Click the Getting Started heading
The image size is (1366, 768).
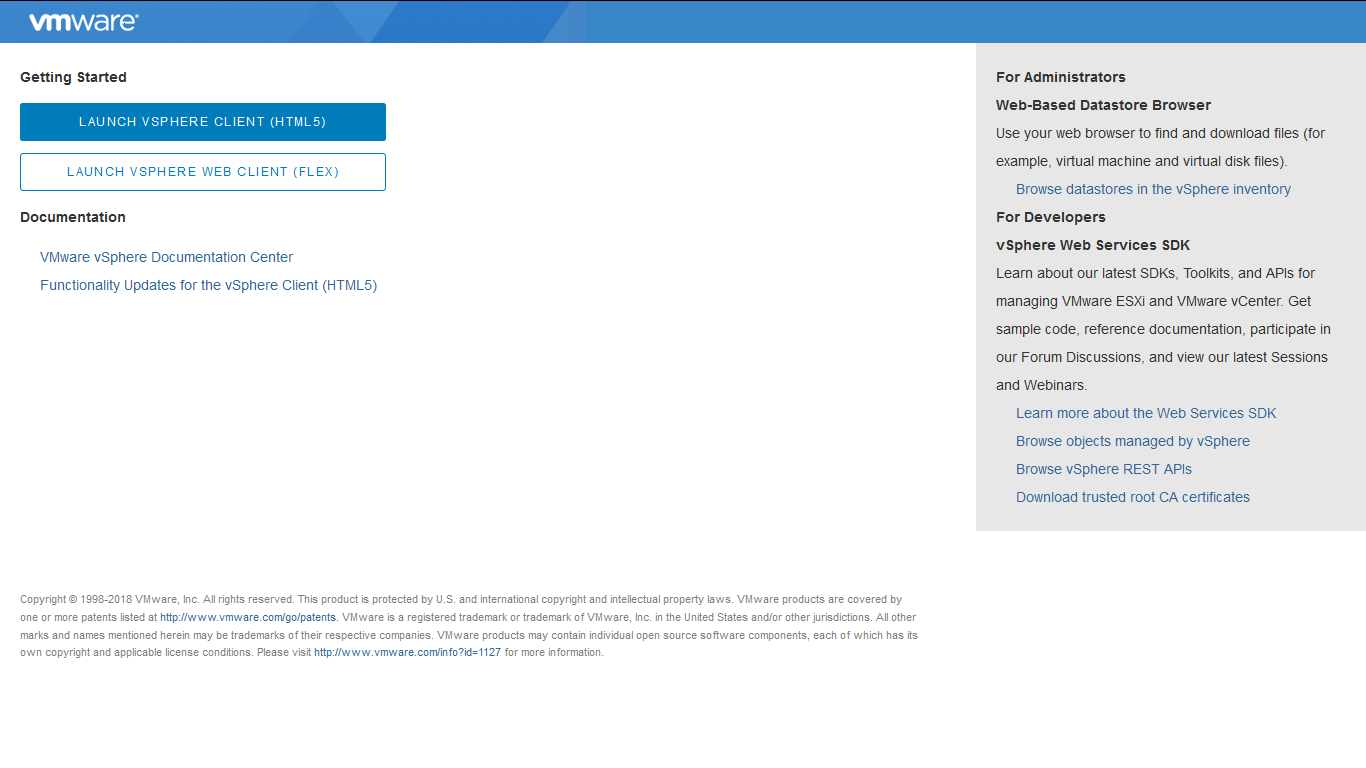[x=73, y=77]
